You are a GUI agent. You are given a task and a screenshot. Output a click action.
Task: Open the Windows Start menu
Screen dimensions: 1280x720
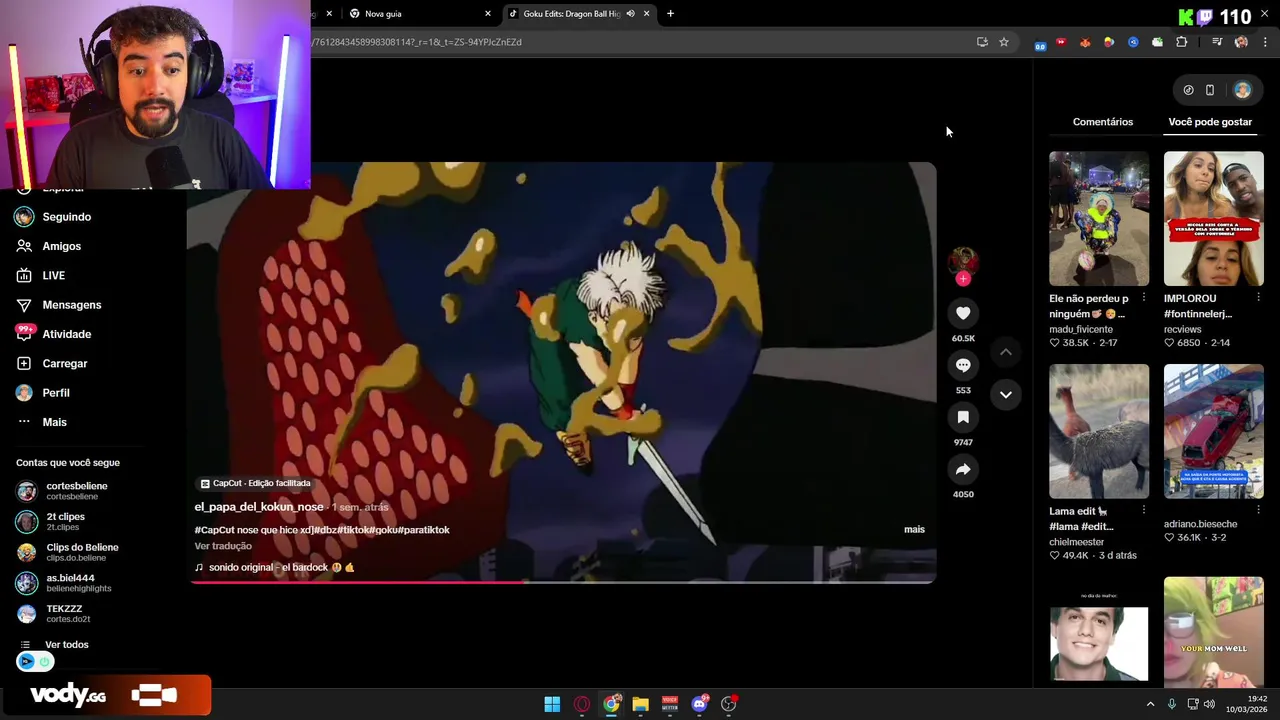[552, 704]
